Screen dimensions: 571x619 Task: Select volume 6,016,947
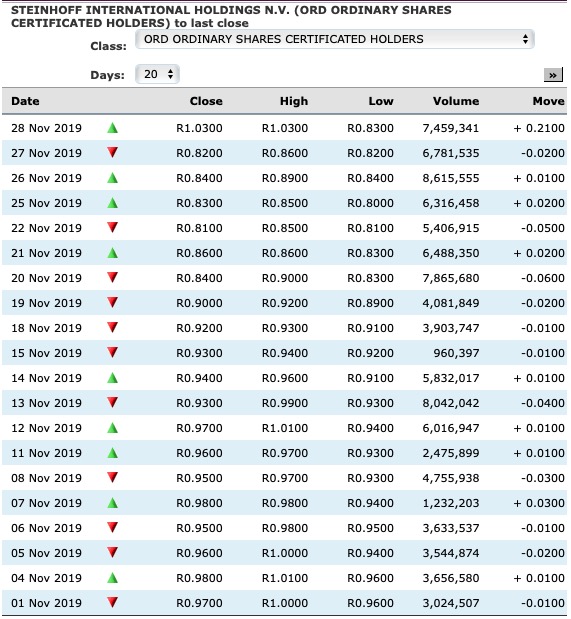tap(451, 428)
